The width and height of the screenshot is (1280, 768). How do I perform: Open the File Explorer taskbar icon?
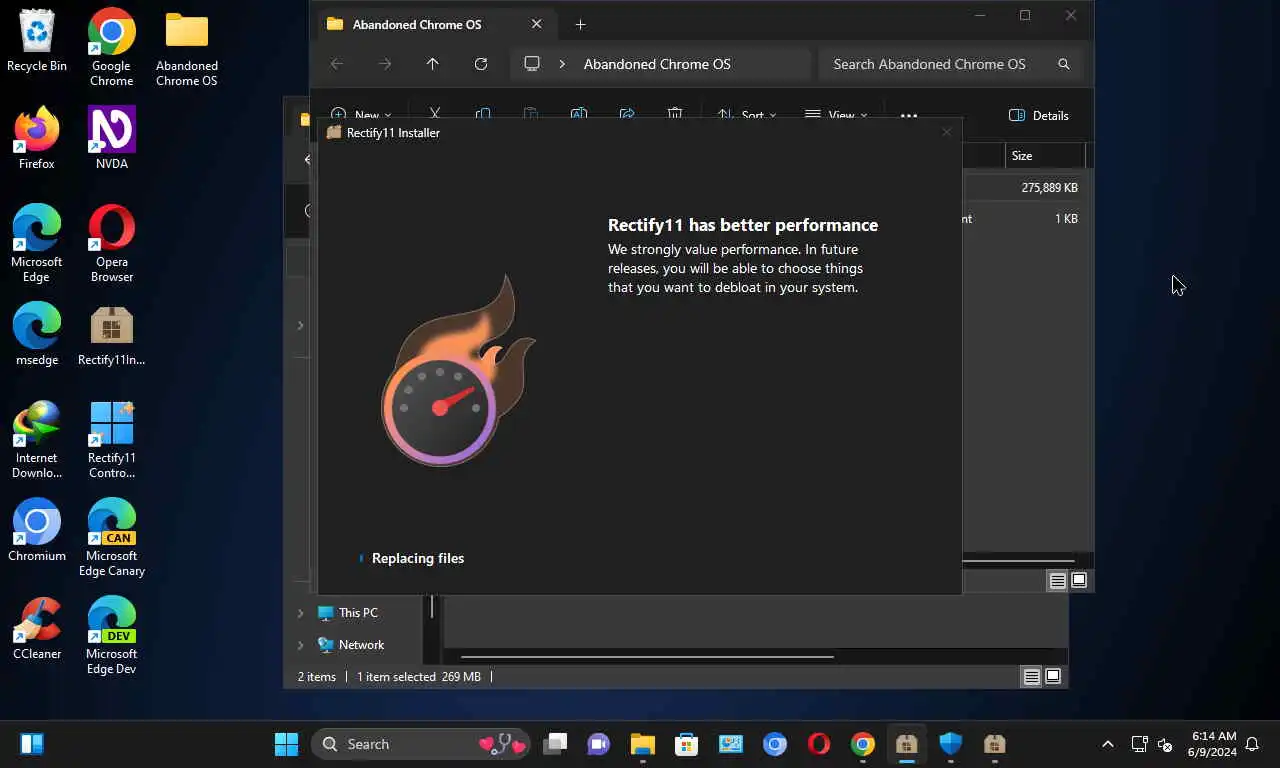click(x=642, y=744)
